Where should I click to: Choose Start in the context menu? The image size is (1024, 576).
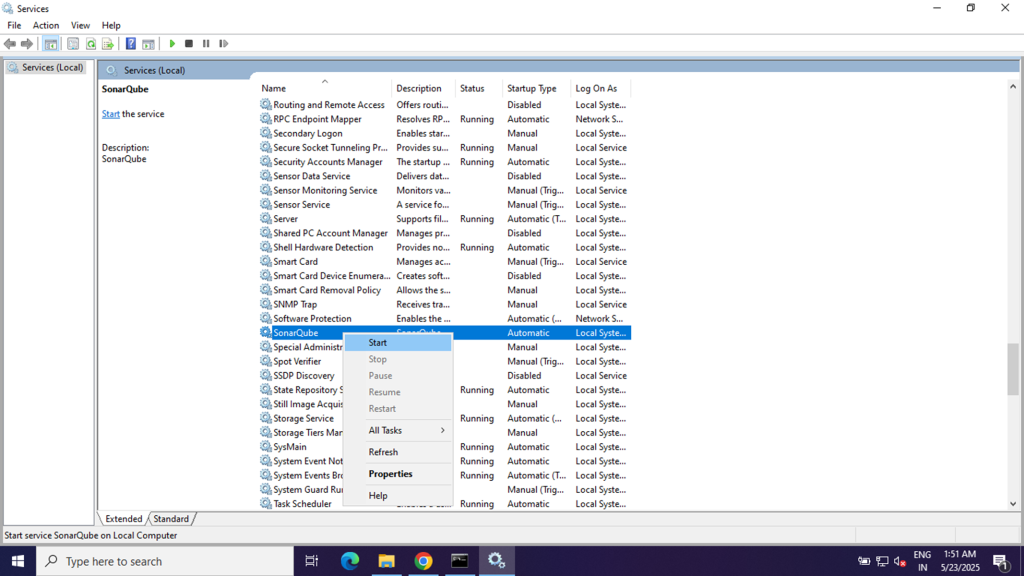pos(378,342)
